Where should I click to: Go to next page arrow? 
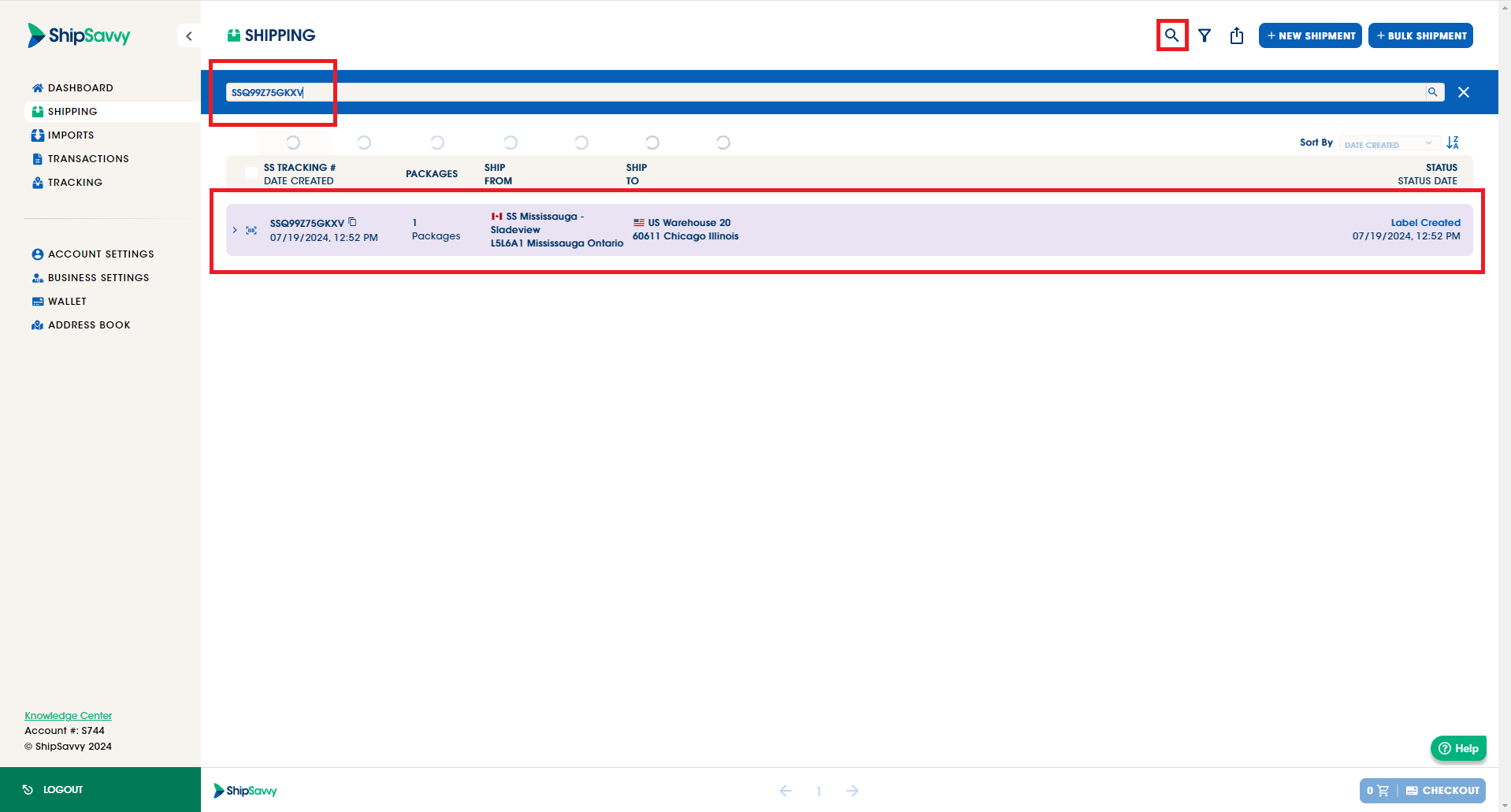(852, 791)
